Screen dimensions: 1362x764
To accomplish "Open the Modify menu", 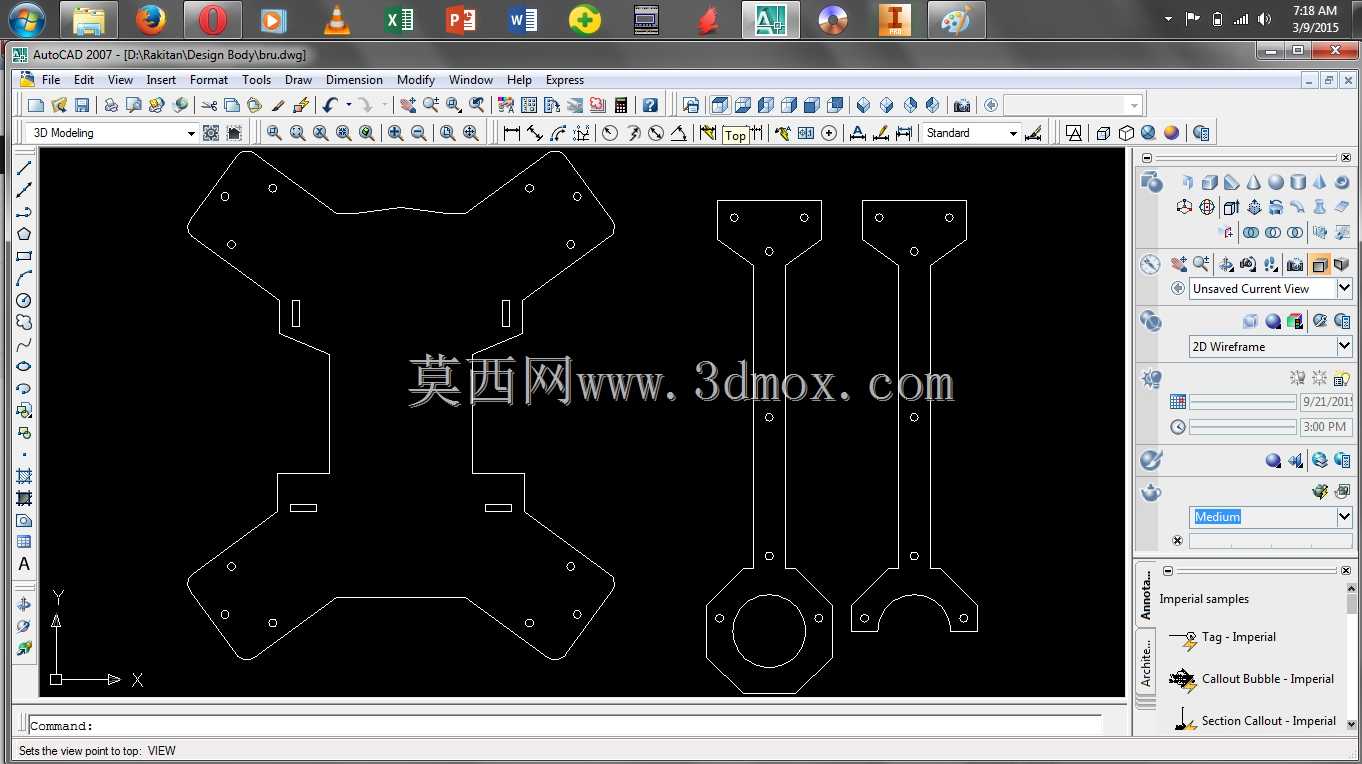I will [416, 80].
